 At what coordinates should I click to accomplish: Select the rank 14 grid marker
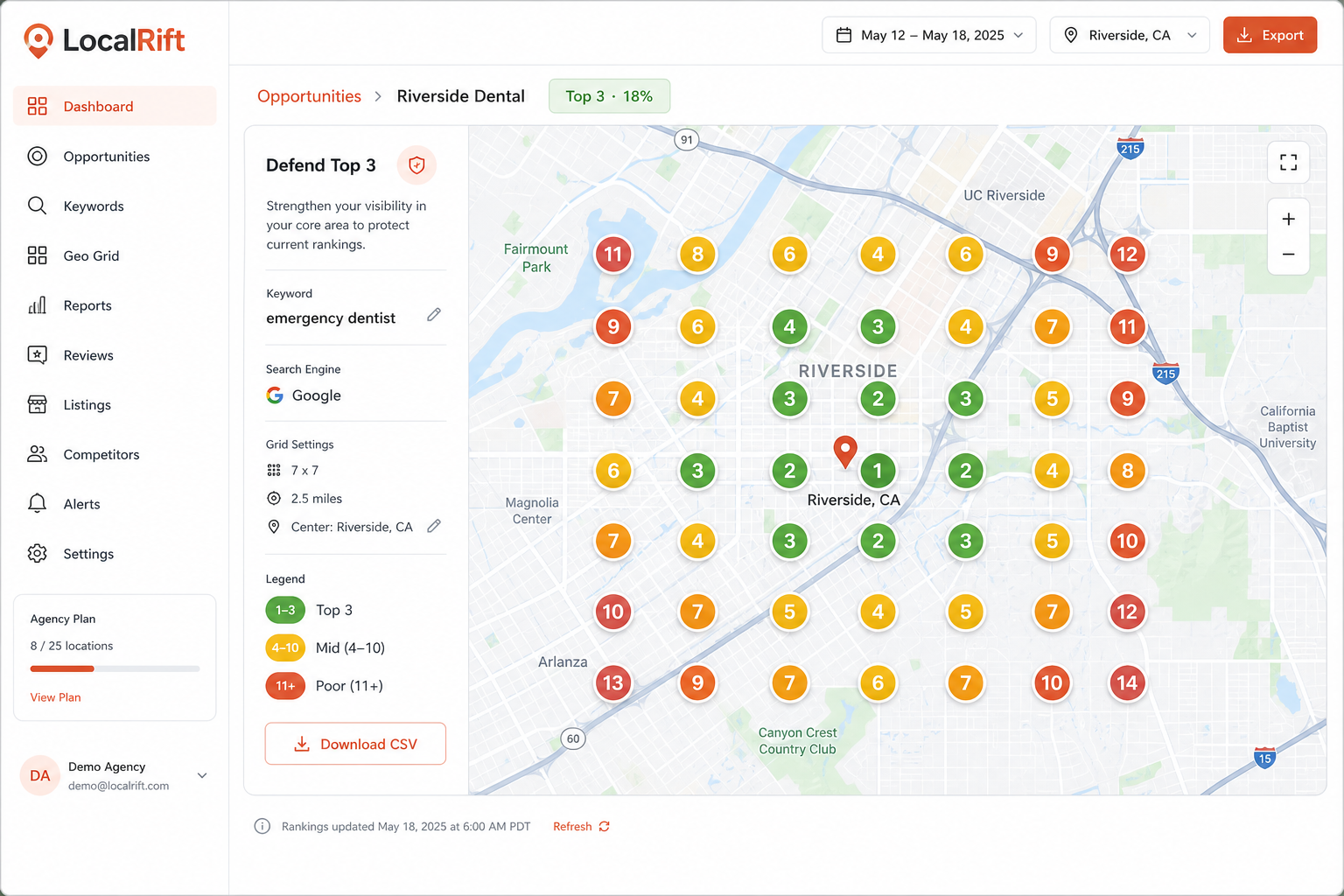(x=1127, y=682)
